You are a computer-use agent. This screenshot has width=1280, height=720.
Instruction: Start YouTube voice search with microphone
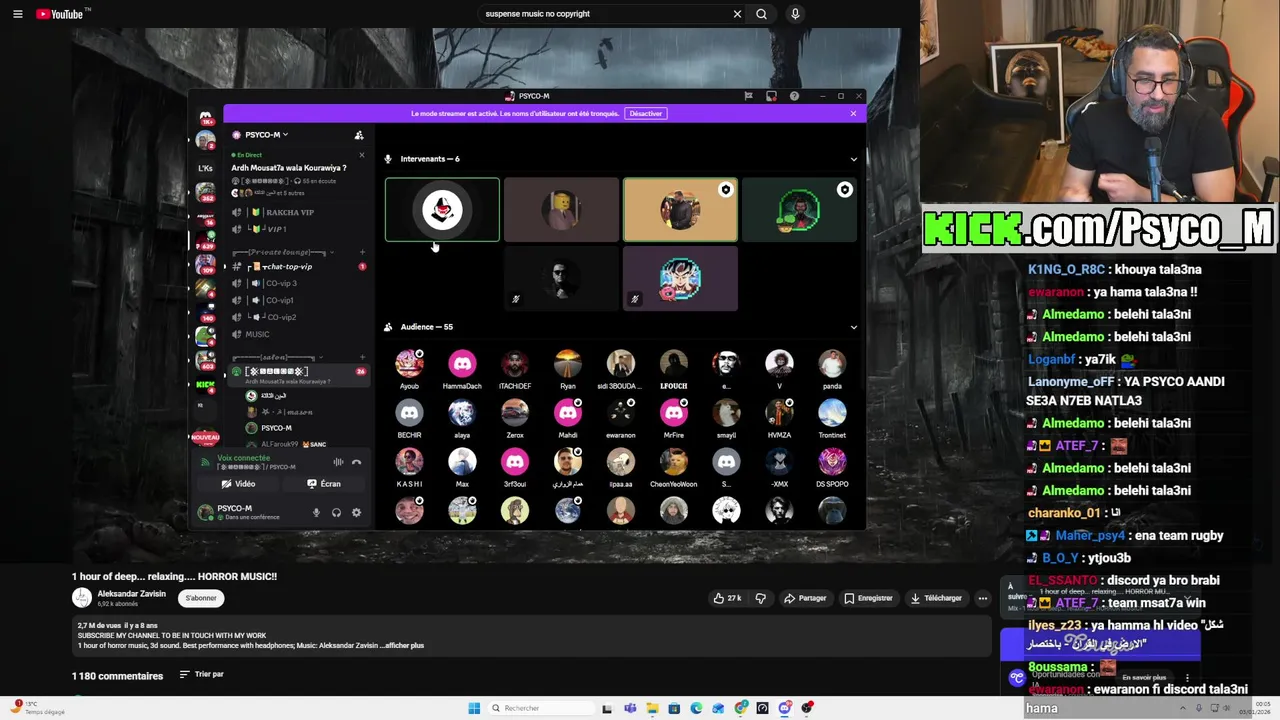point(795,14)
